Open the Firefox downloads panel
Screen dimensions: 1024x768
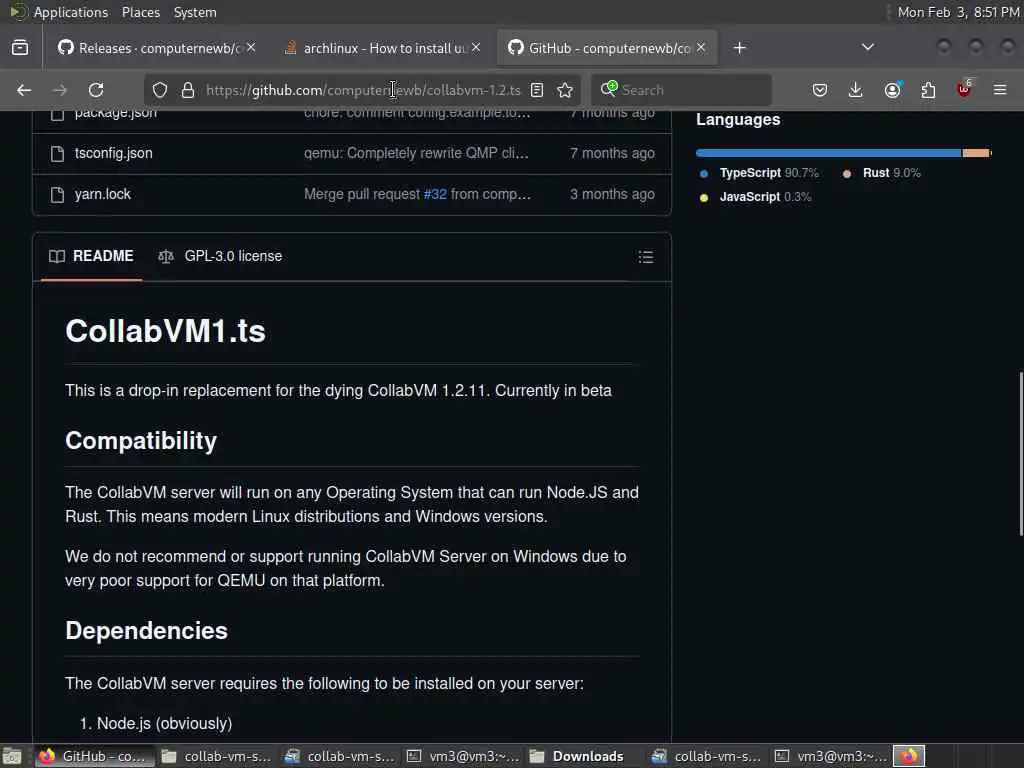click(856, 90)
